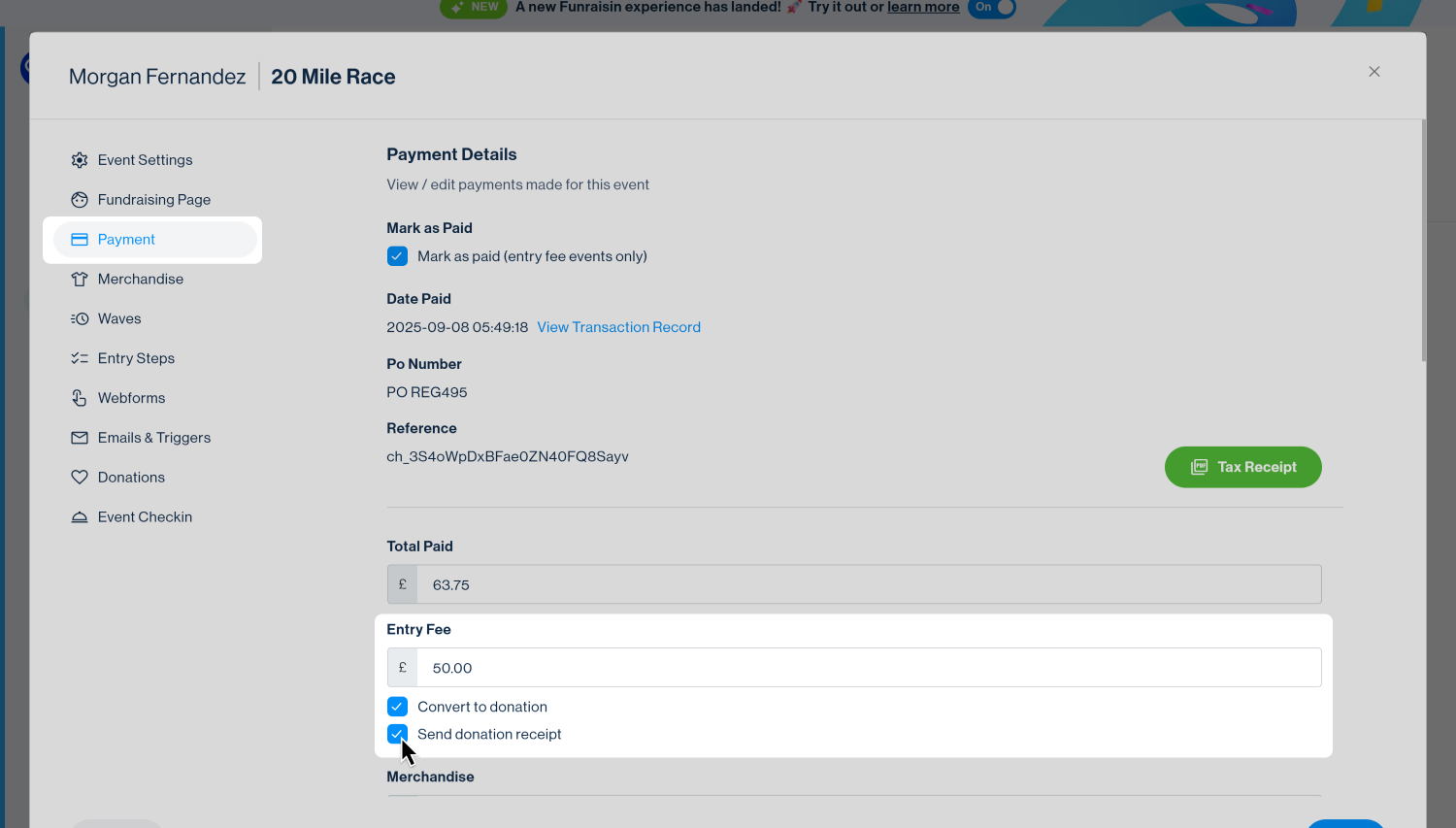Uncheck Mark as paid checkbox

397,256
